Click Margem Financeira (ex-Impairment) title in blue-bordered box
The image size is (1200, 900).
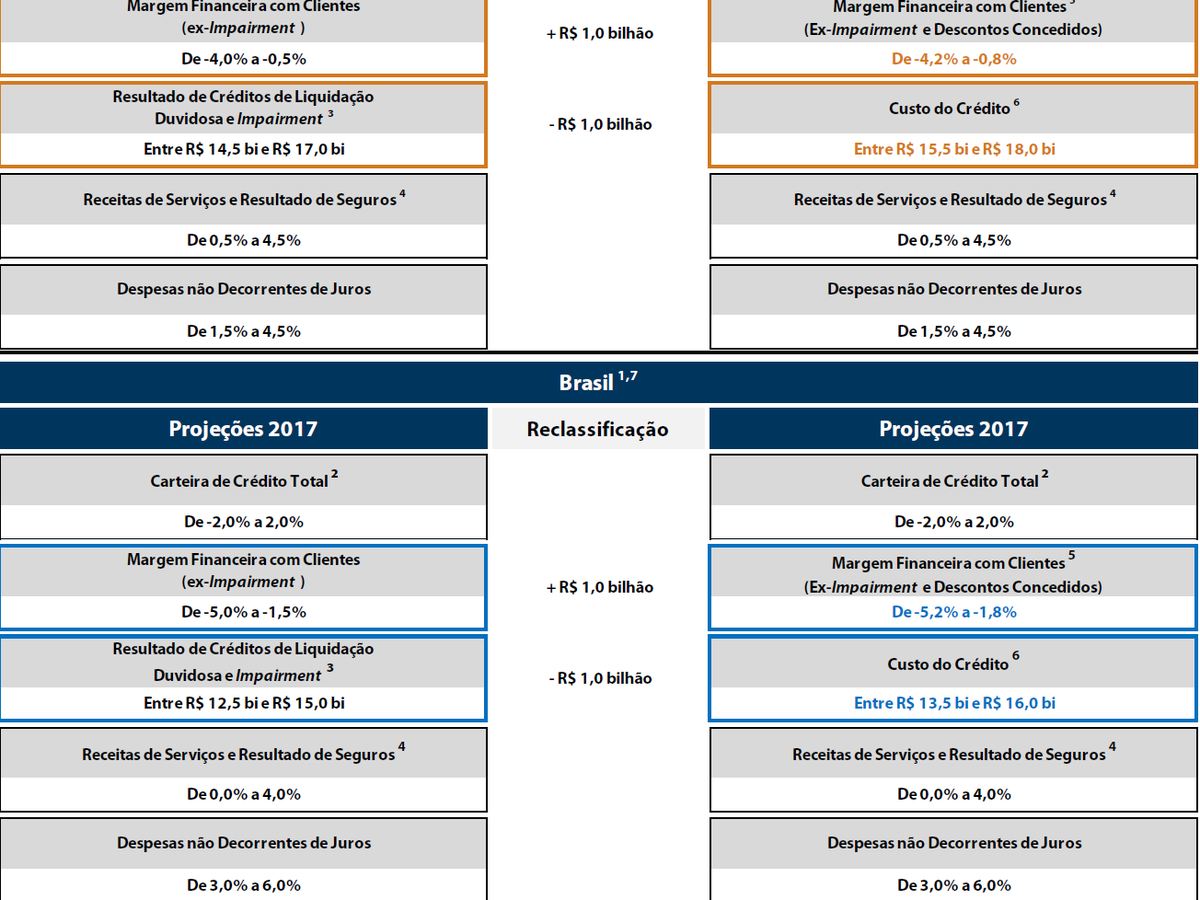tap(243, 570)
